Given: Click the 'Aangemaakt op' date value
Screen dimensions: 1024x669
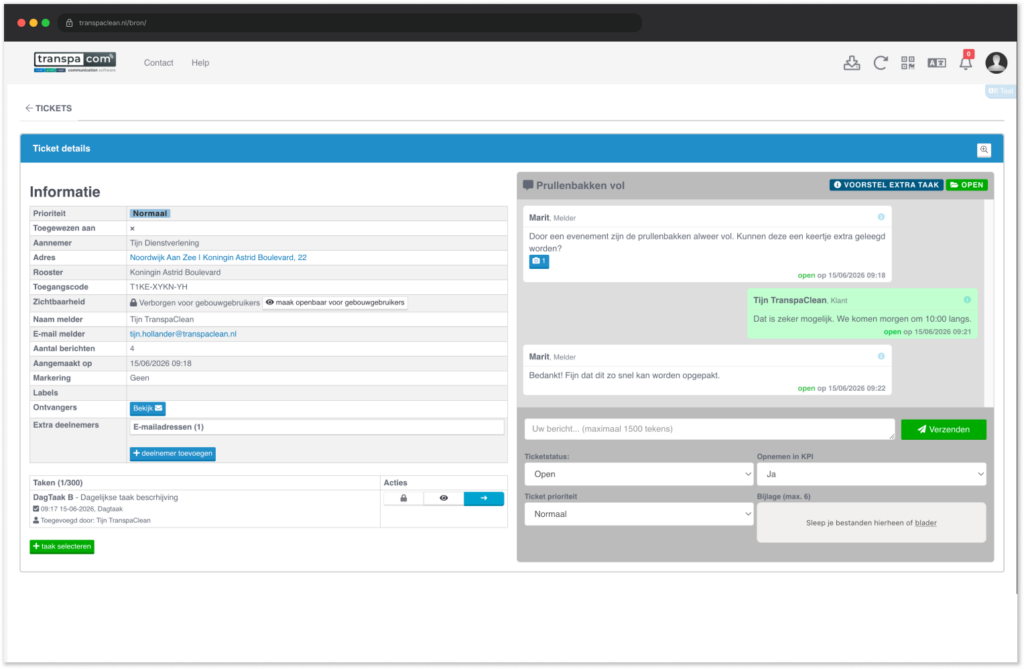Looking at the screenshot, I should click(161, 363).
